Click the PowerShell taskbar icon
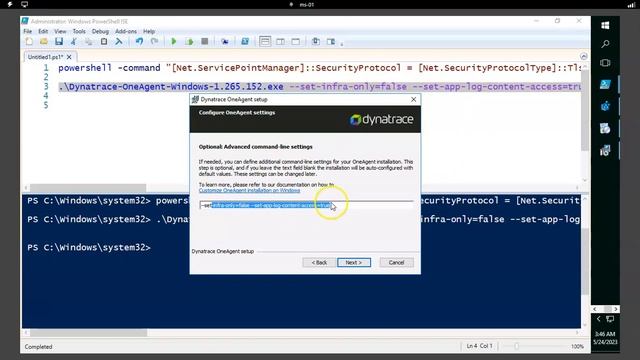The width and height of the screenshot is (640, 360). click(x=605, y=84)
